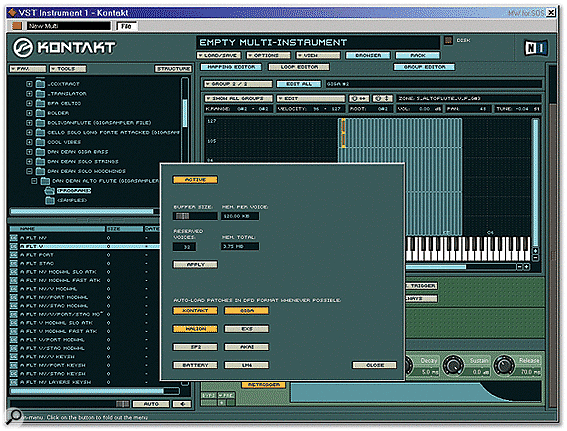Toggle the SF2 format auto-load button
The height and width of the screenshot is (431, 567).
(x=195, y=347)
